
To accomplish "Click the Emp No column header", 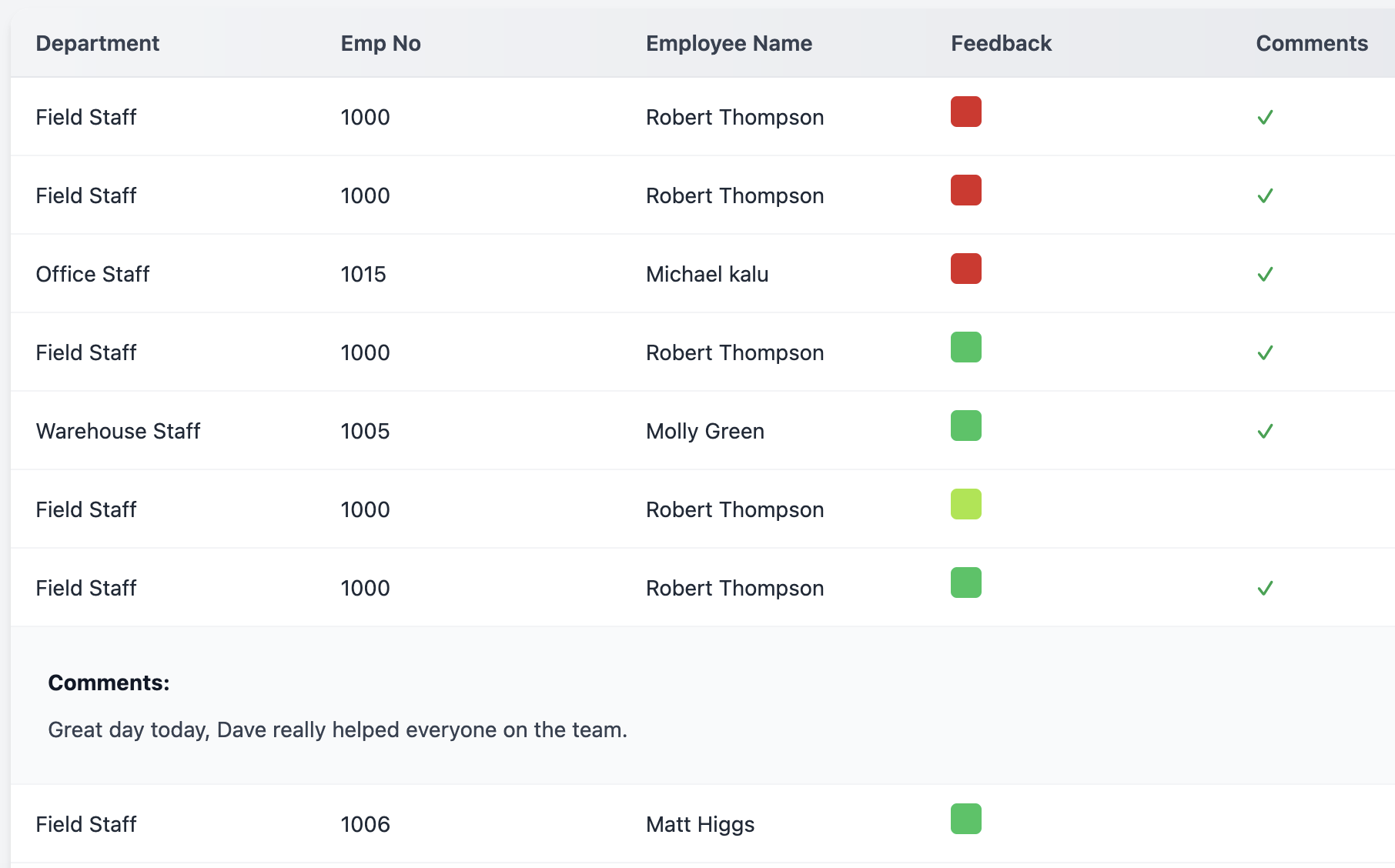I will 380,43.
